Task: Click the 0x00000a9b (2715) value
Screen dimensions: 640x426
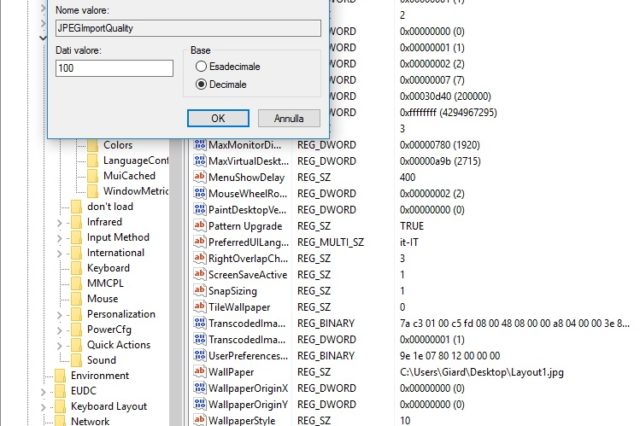Action: tap(440, 161)
